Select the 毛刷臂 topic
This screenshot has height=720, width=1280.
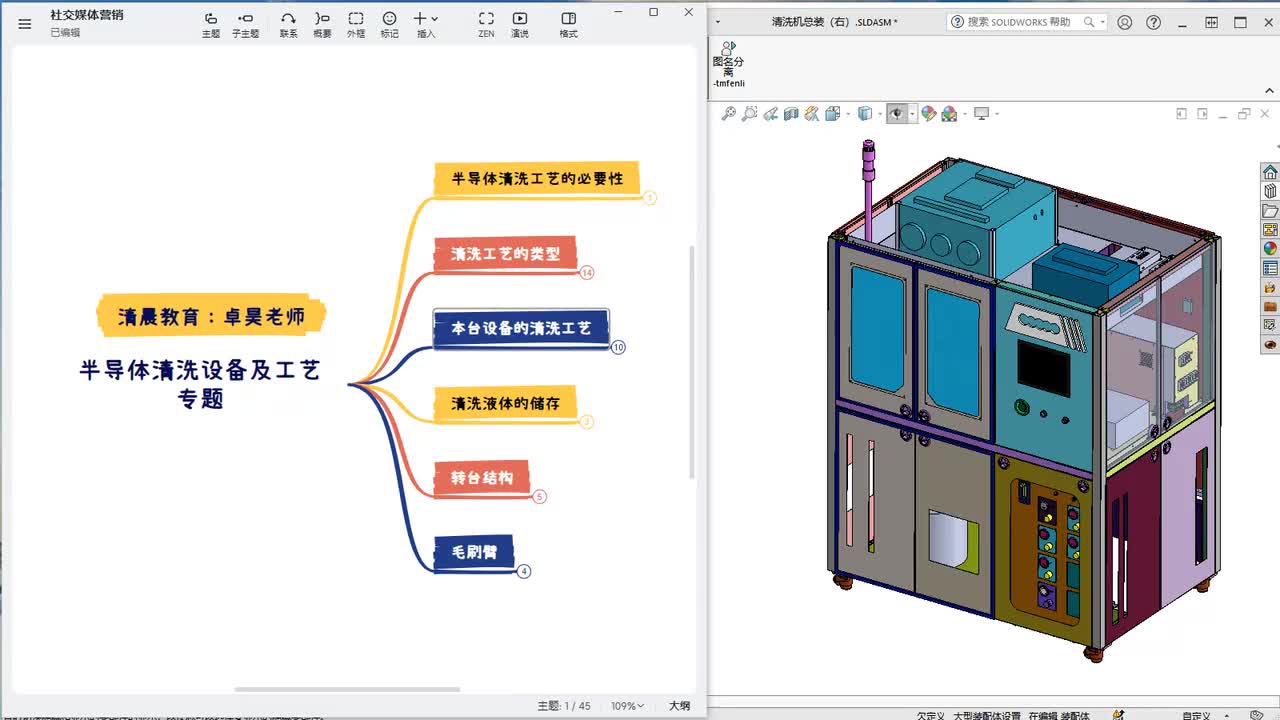point(474,552)
